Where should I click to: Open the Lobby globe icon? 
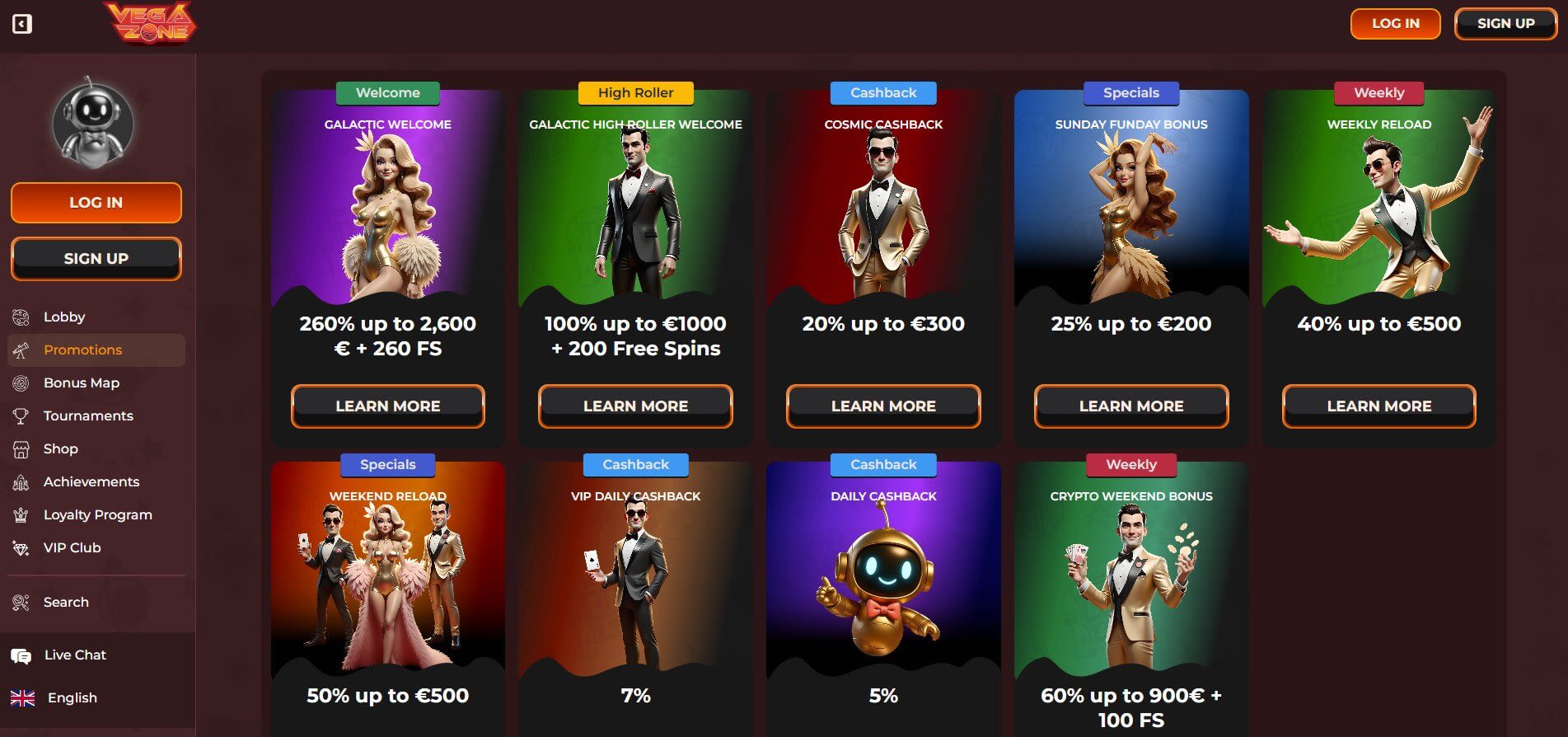tap(21, 317)
